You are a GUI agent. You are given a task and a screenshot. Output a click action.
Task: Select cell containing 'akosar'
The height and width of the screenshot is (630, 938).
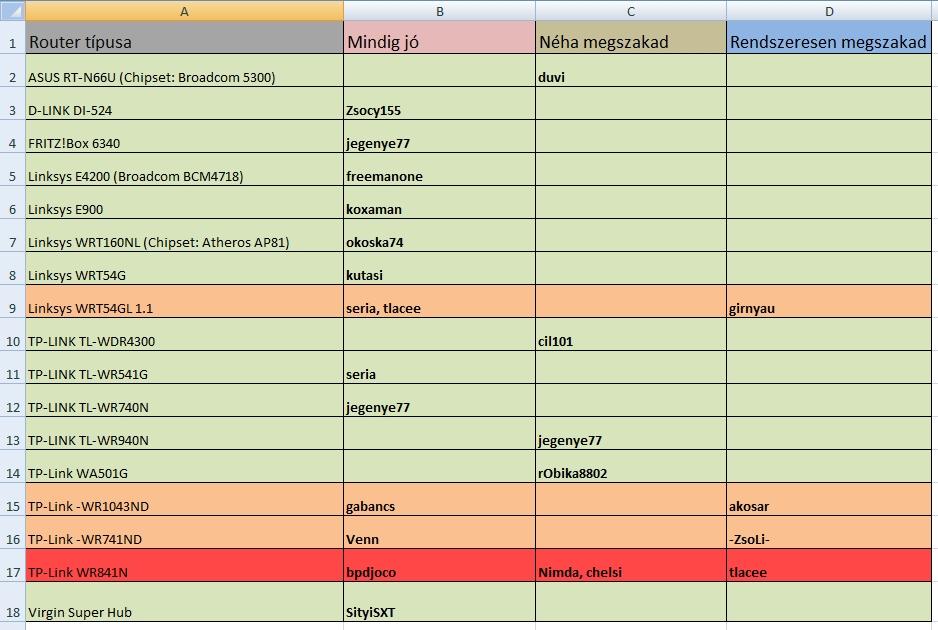[x=829, y=499]
